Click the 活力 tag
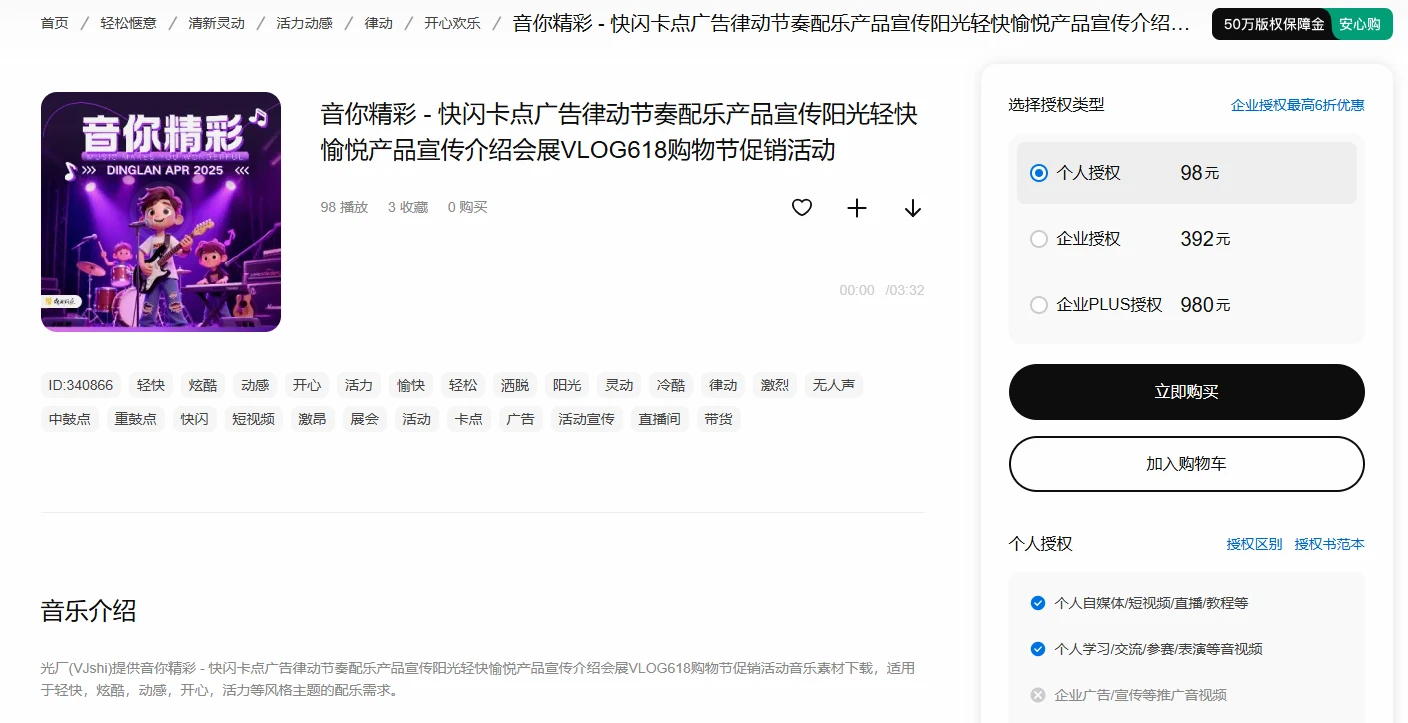1408x723 pixels. coord(359,385)
